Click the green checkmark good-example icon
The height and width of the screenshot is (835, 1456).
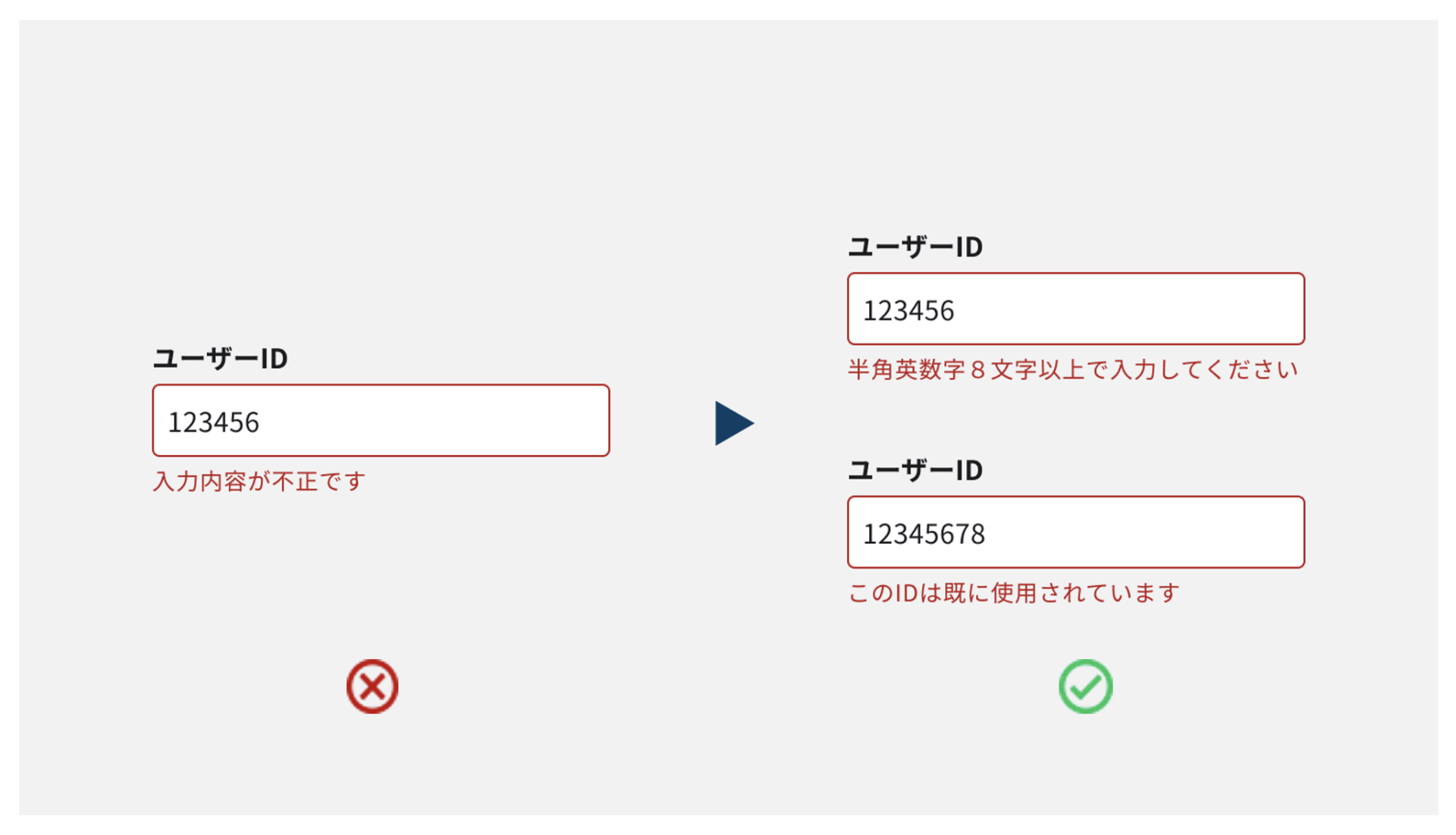tap(1085, 686)
